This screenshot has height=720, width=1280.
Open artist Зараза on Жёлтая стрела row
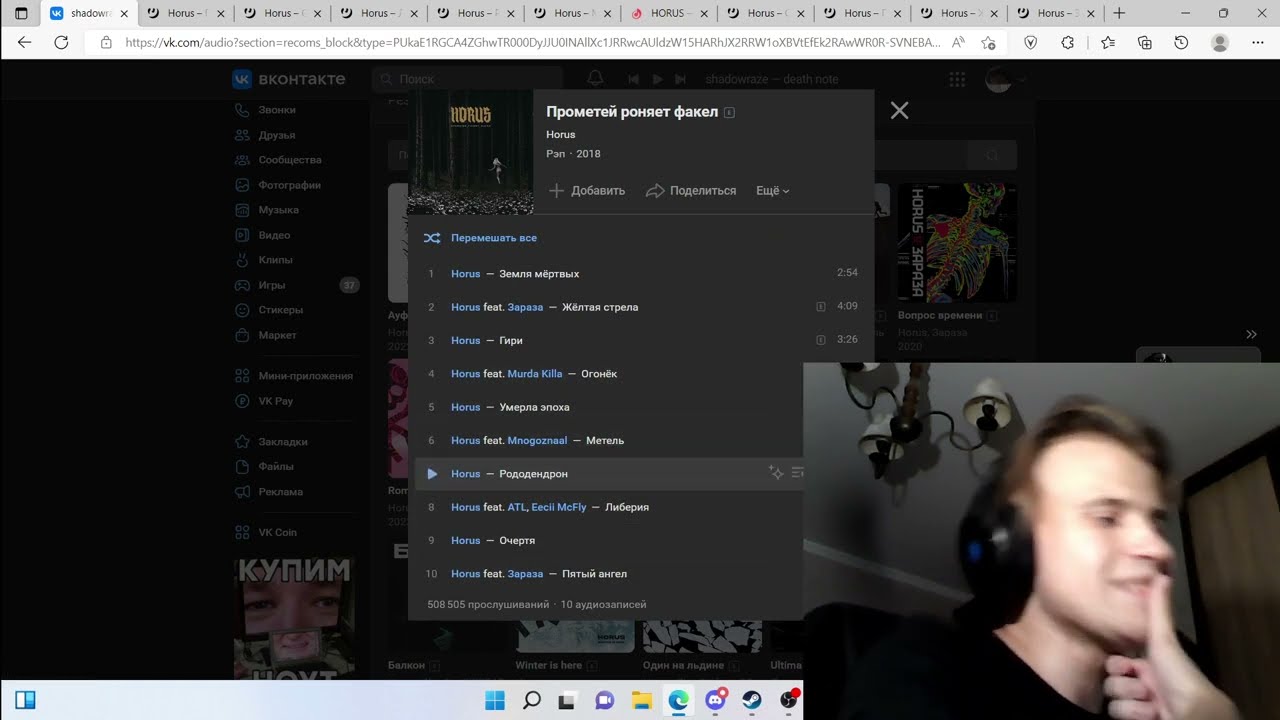click(x=525, y=307)
